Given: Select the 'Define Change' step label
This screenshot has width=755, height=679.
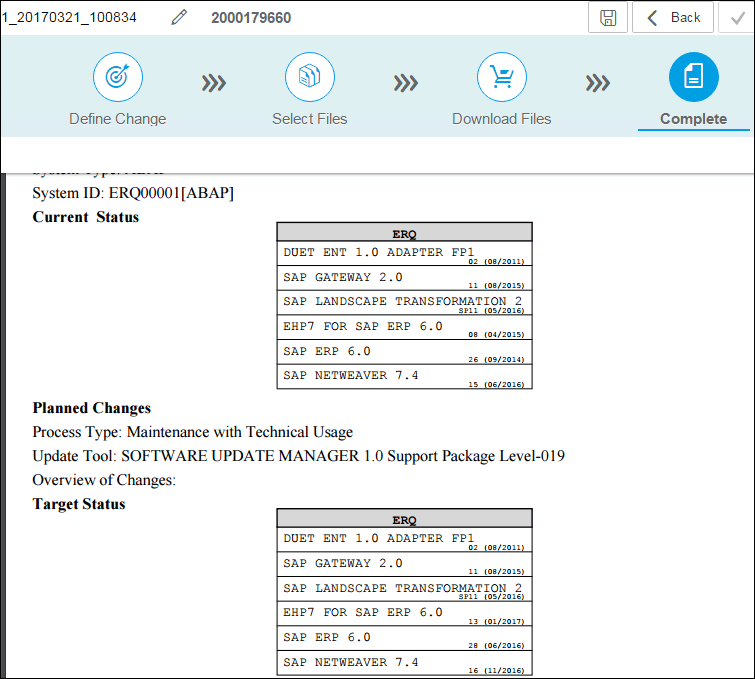Looking at the screenshot, I should point(118,119).
